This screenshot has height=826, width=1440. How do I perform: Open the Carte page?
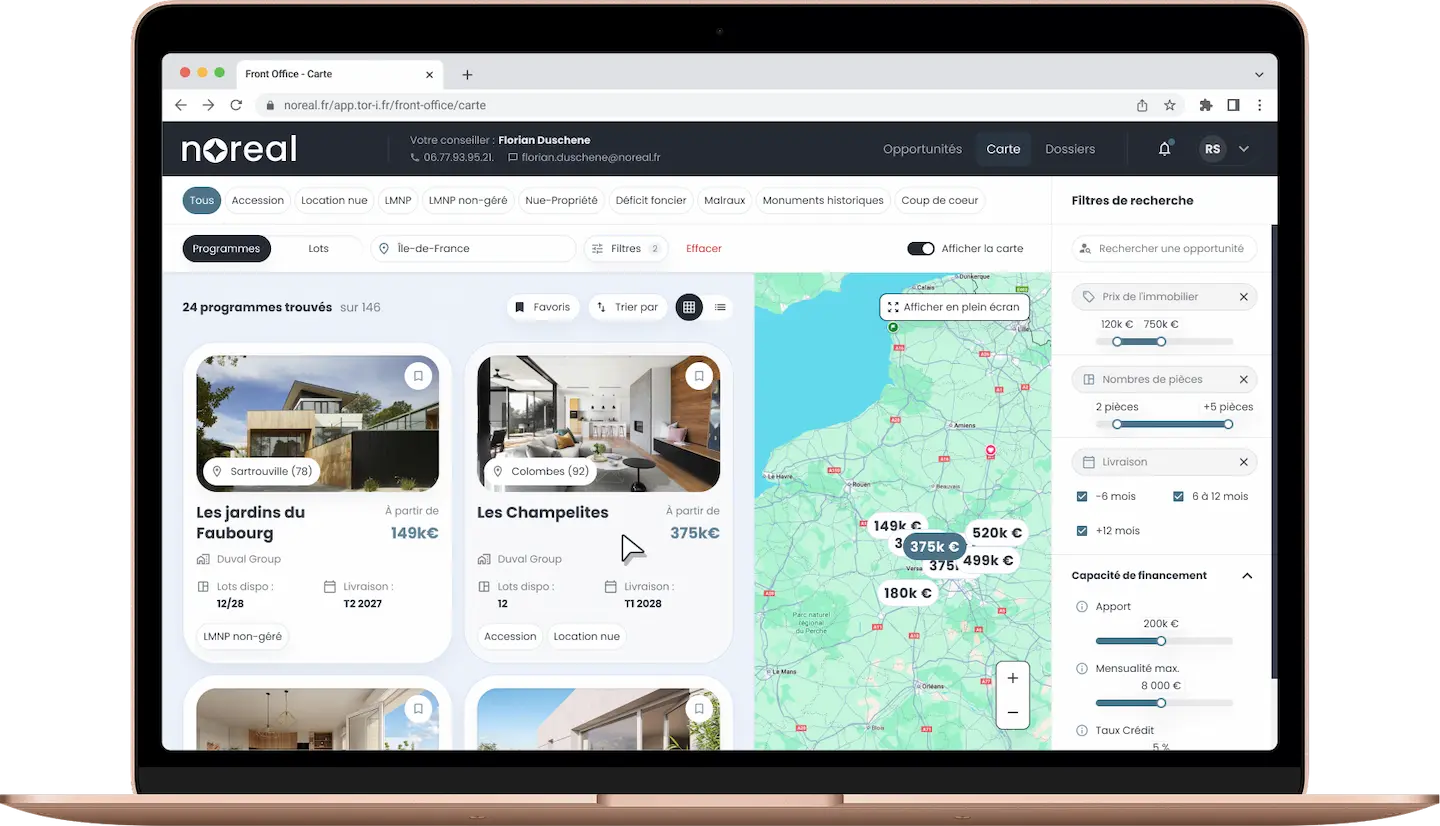click(x=1003, y=149)
